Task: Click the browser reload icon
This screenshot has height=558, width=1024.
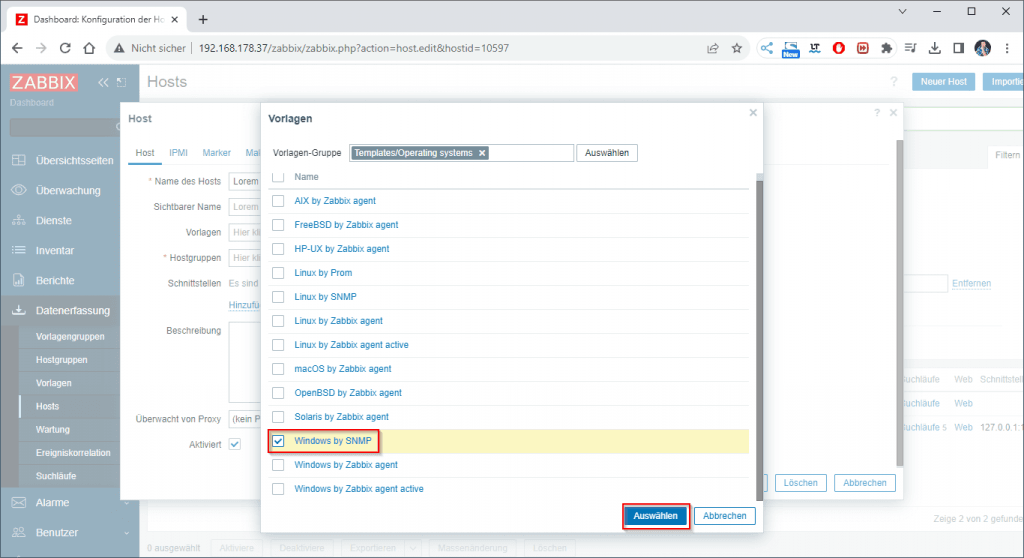Action: [66, 48]
